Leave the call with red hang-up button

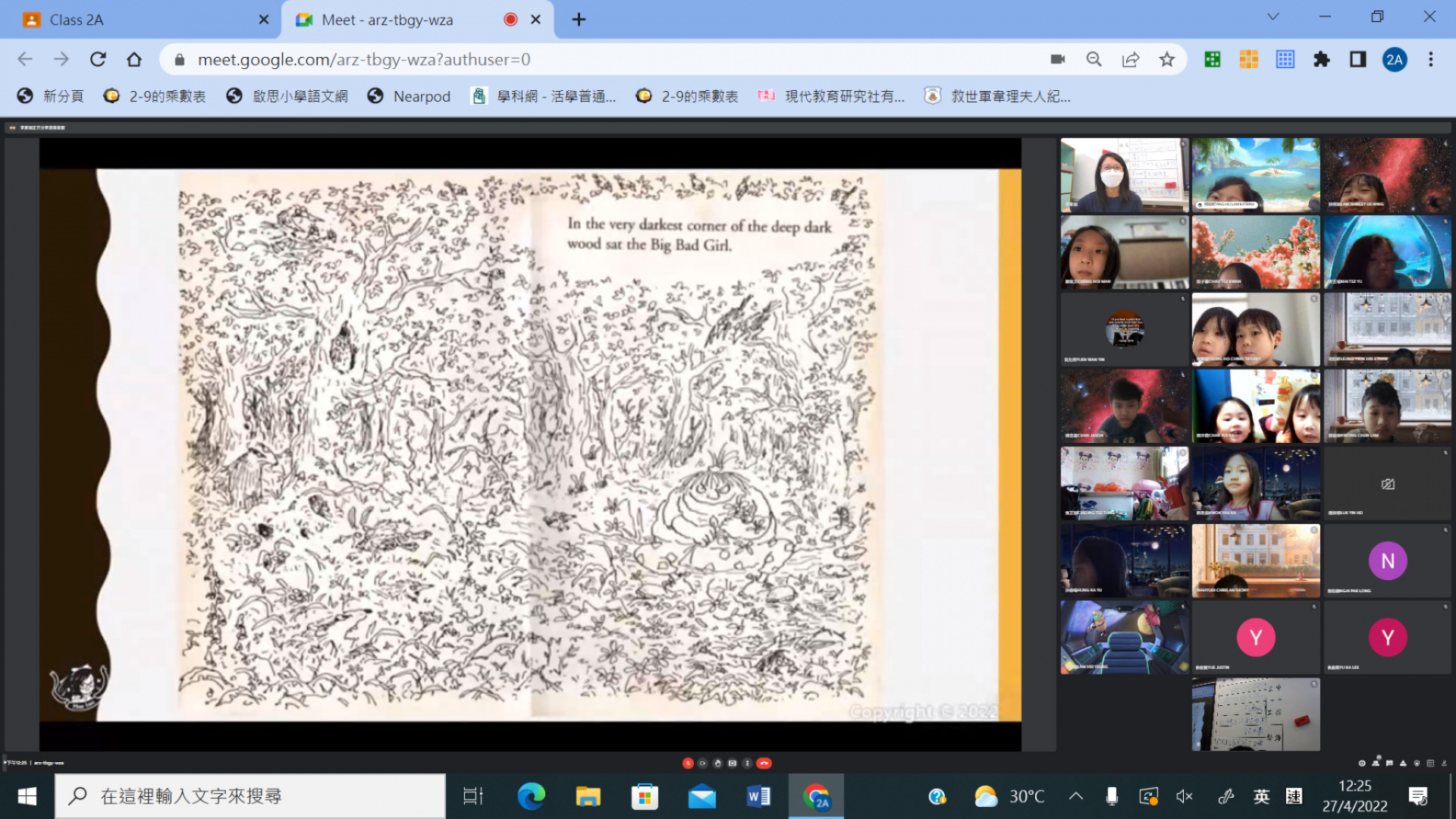point(764,763)
